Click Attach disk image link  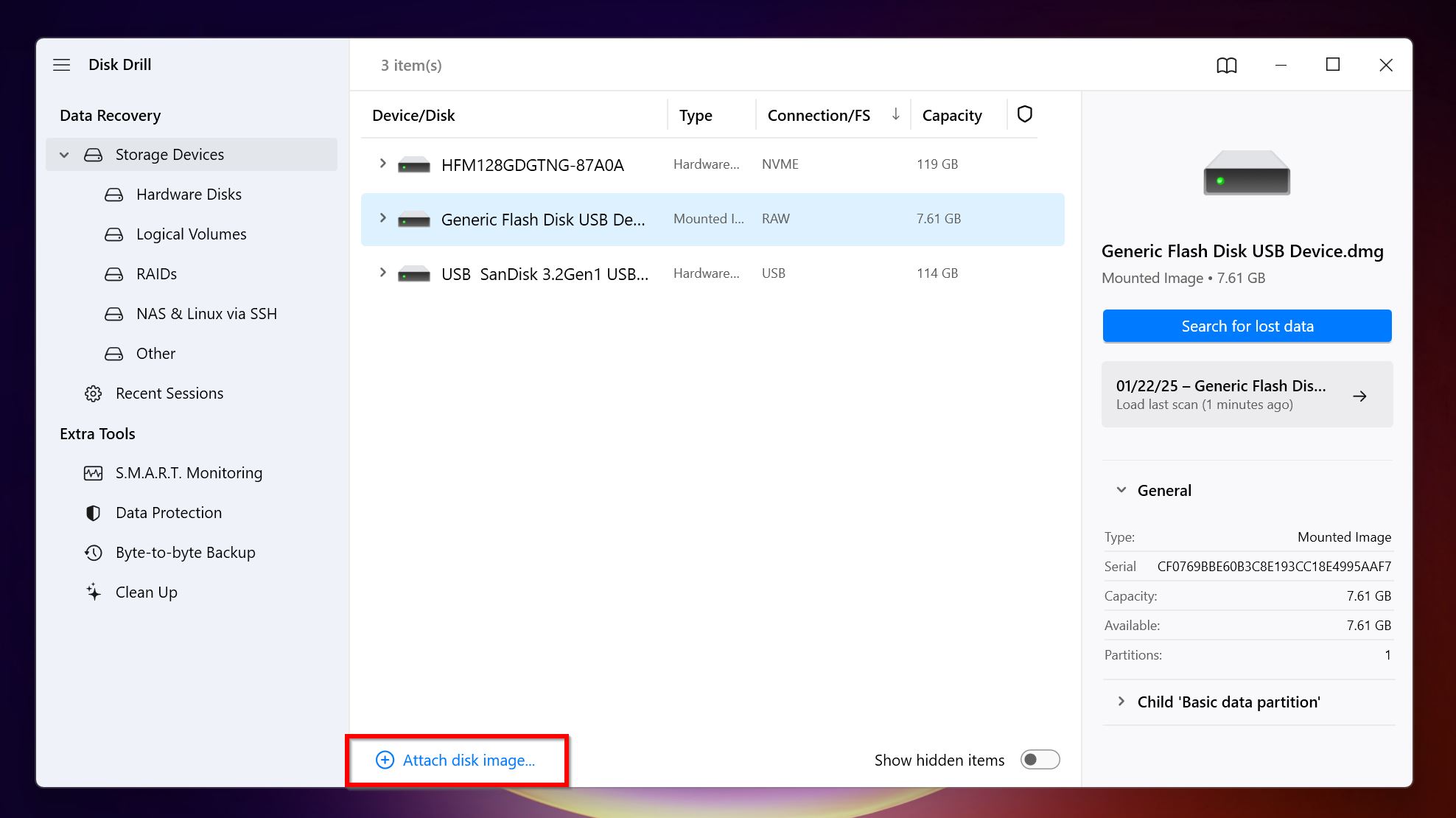pyautogui.click(x=469, y=761)
